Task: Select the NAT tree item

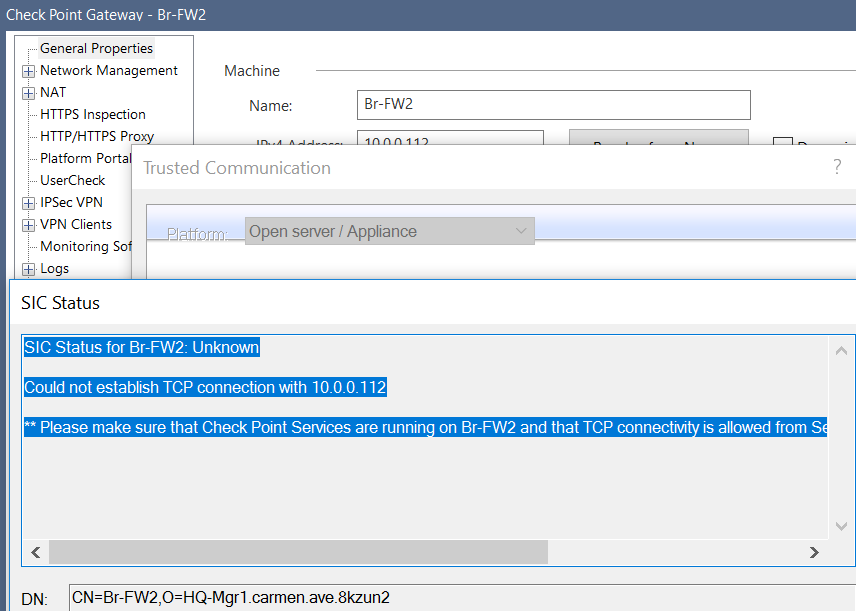Action: (x=53, y=92)
